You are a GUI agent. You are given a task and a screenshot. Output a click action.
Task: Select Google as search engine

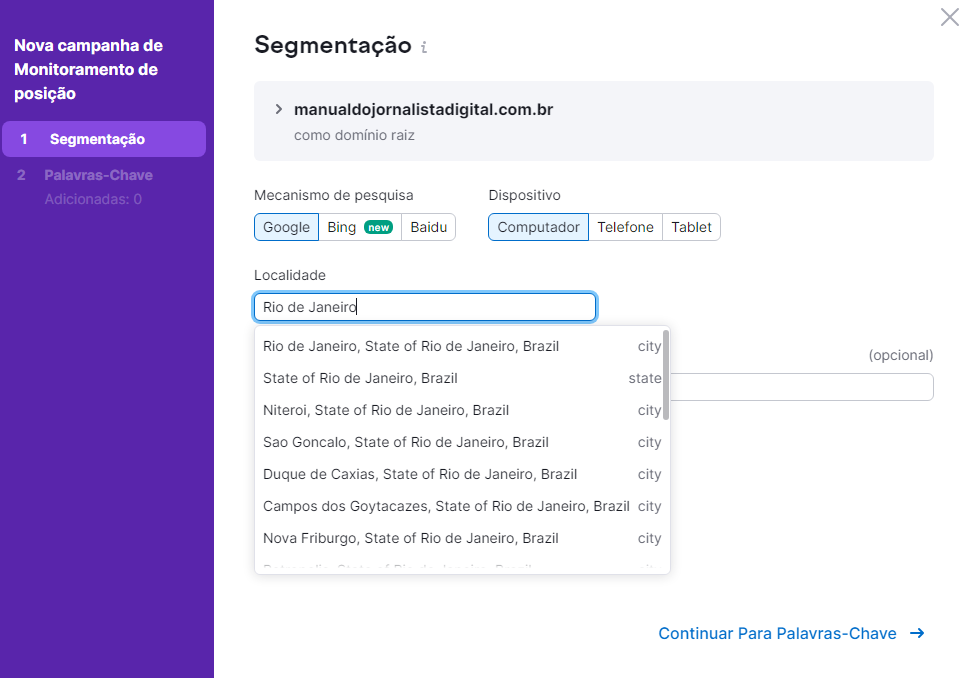tap(286, 227)
